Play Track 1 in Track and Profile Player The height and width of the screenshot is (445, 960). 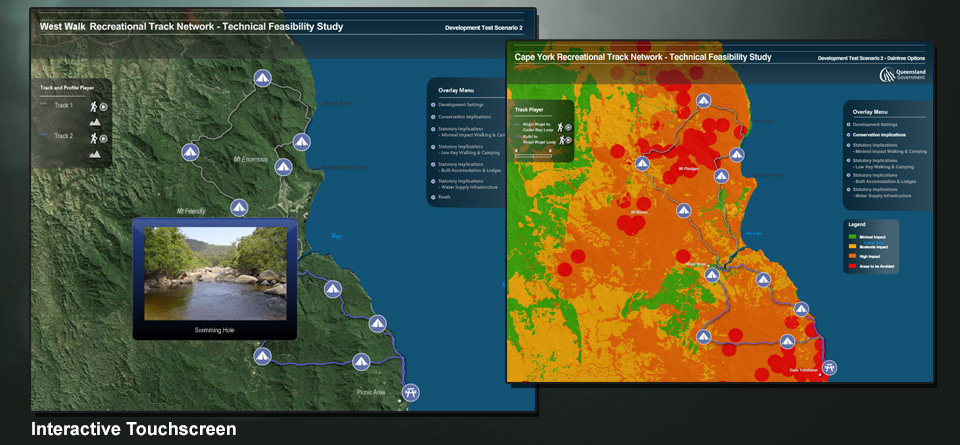104,105
